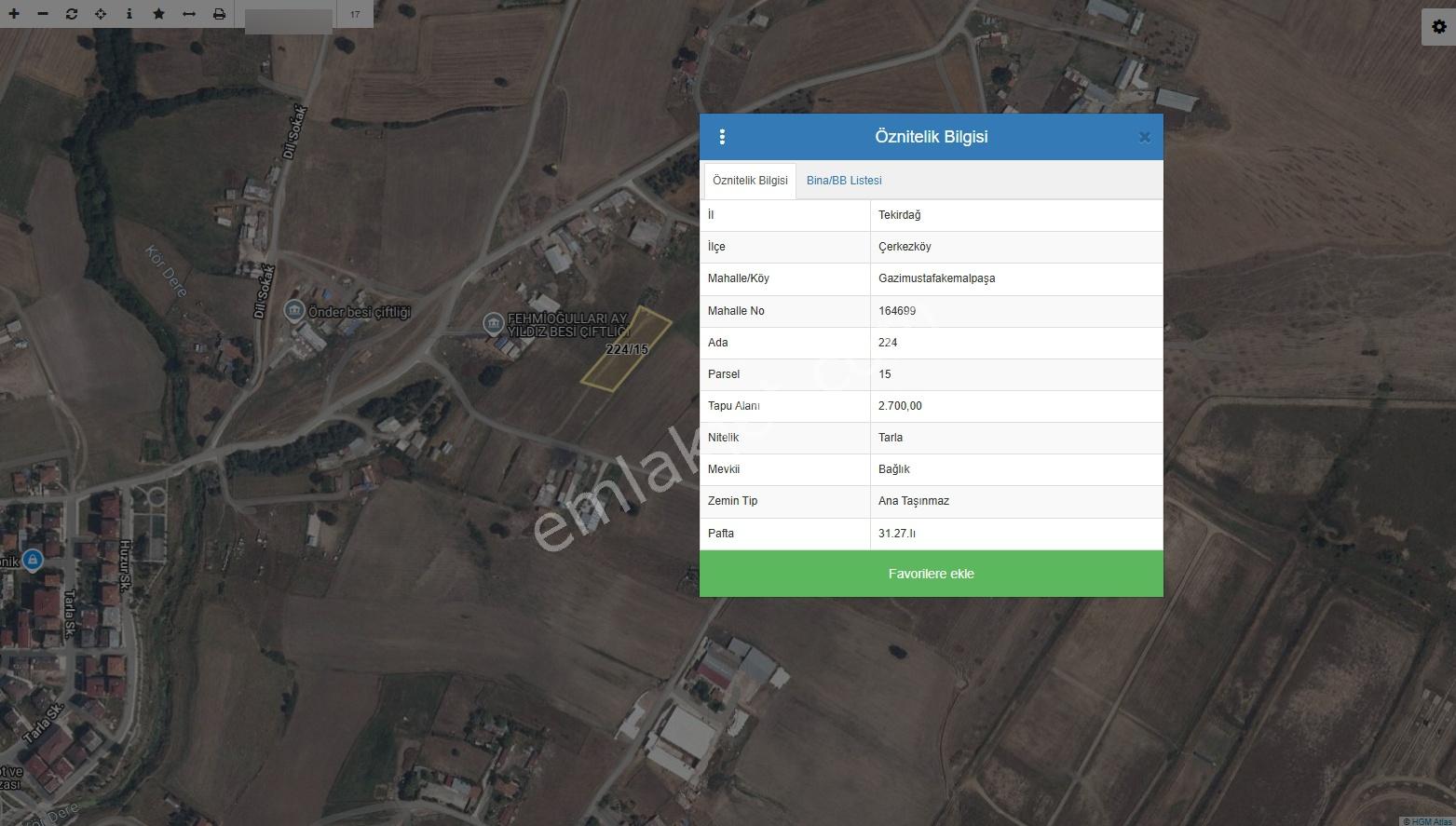Click the zoom out minus icon
The image size is (1456, 826).
click(43, 14)
